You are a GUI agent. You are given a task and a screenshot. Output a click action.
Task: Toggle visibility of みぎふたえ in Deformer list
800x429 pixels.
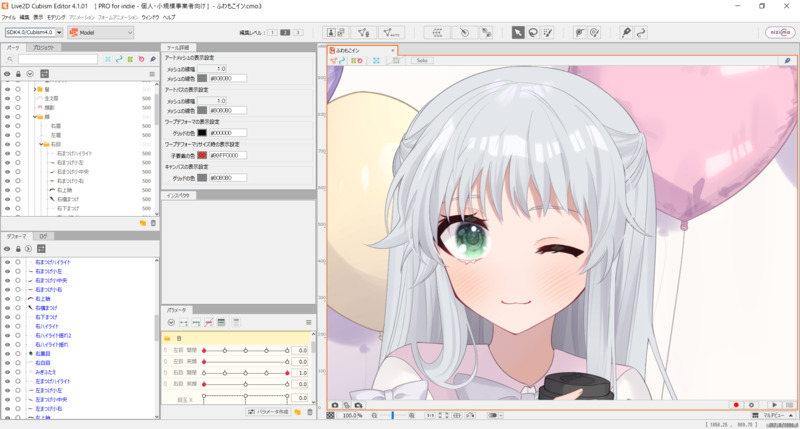click(x=7, y=372)
